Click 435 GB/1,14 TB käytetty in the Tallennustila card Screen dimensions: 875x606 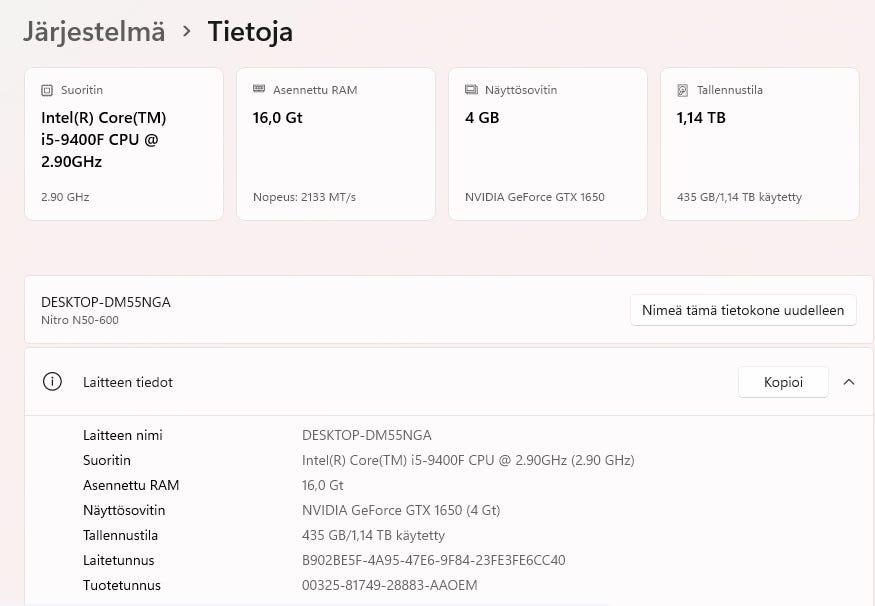tap(739, 197)
